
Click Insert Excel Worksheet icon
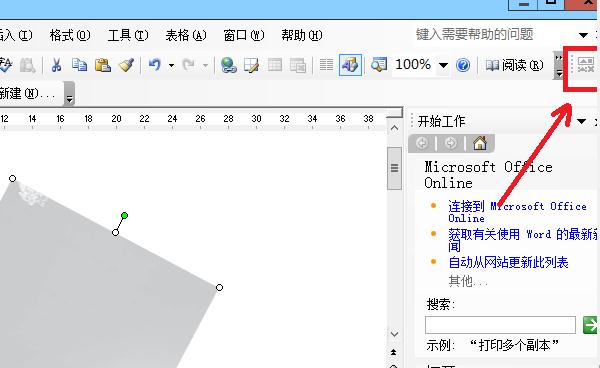[298, 65]
